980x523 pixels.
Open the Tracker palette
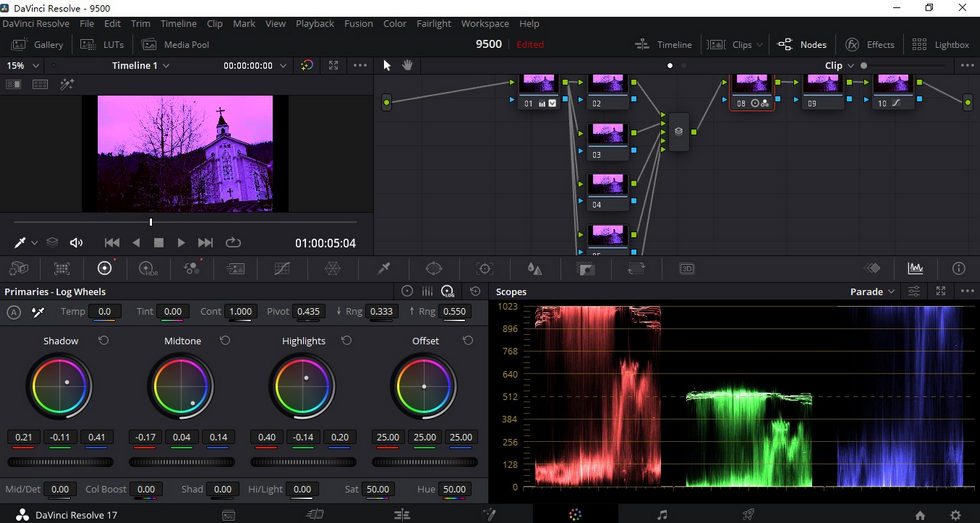pyautogui.click(x=484, y=269)
